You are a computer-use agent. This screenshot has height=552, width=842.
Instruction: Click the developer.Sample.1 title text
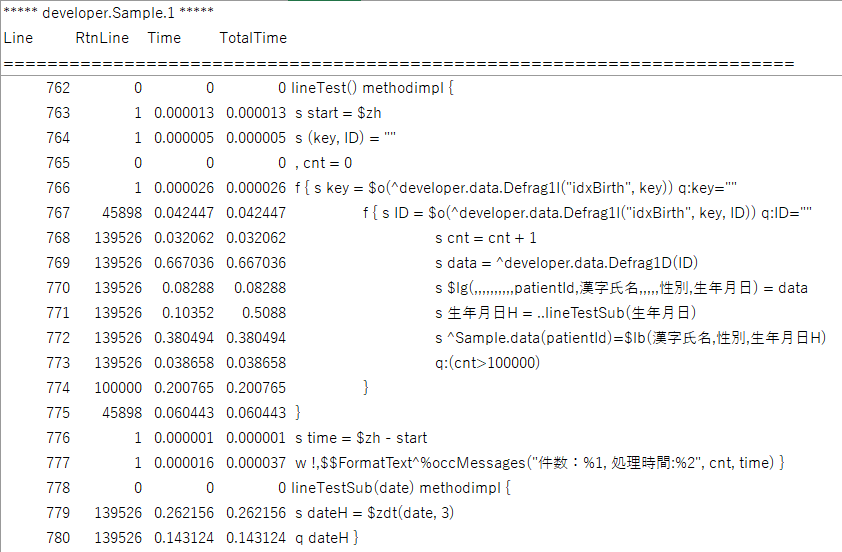pyautogui.click(x=73, y=11)
